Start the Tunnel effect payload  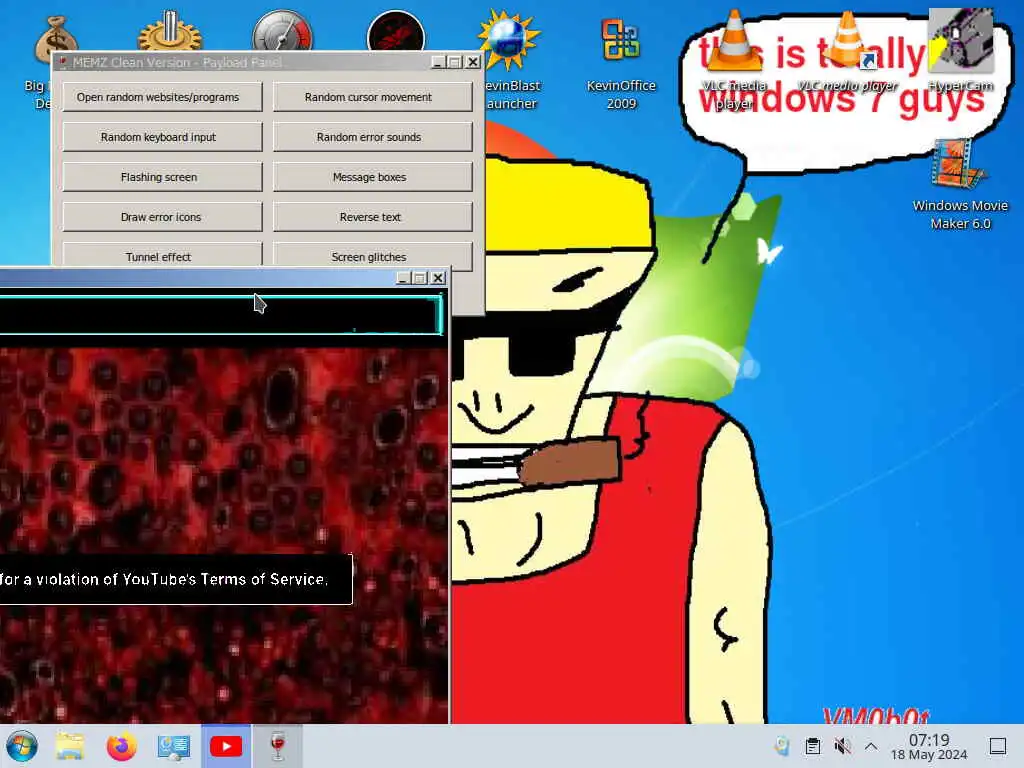(163, 255)
